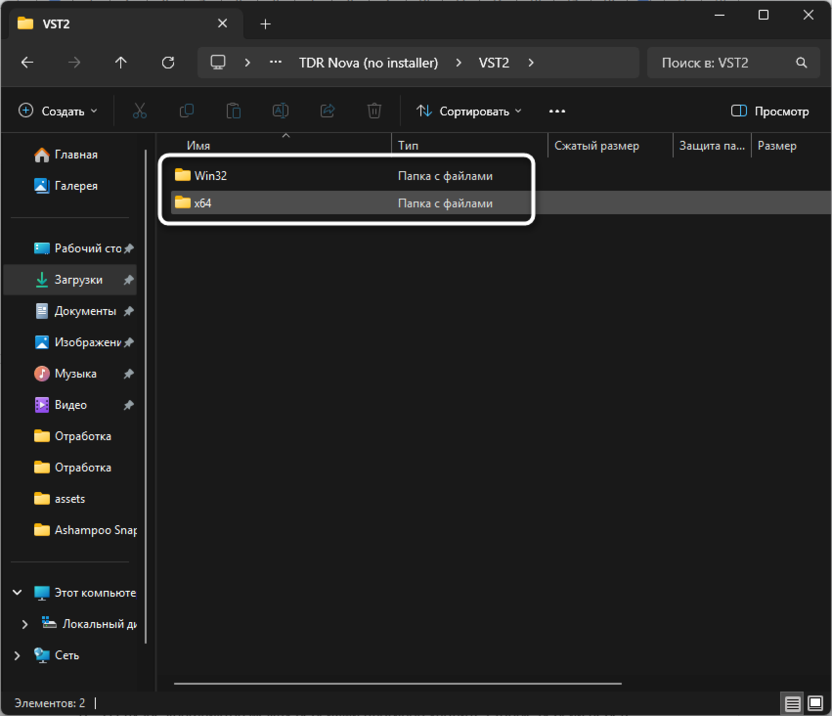The width and height of the screenshot is (832, 716).
Task: Go up one folder level
Action: [x=121, y=62]
